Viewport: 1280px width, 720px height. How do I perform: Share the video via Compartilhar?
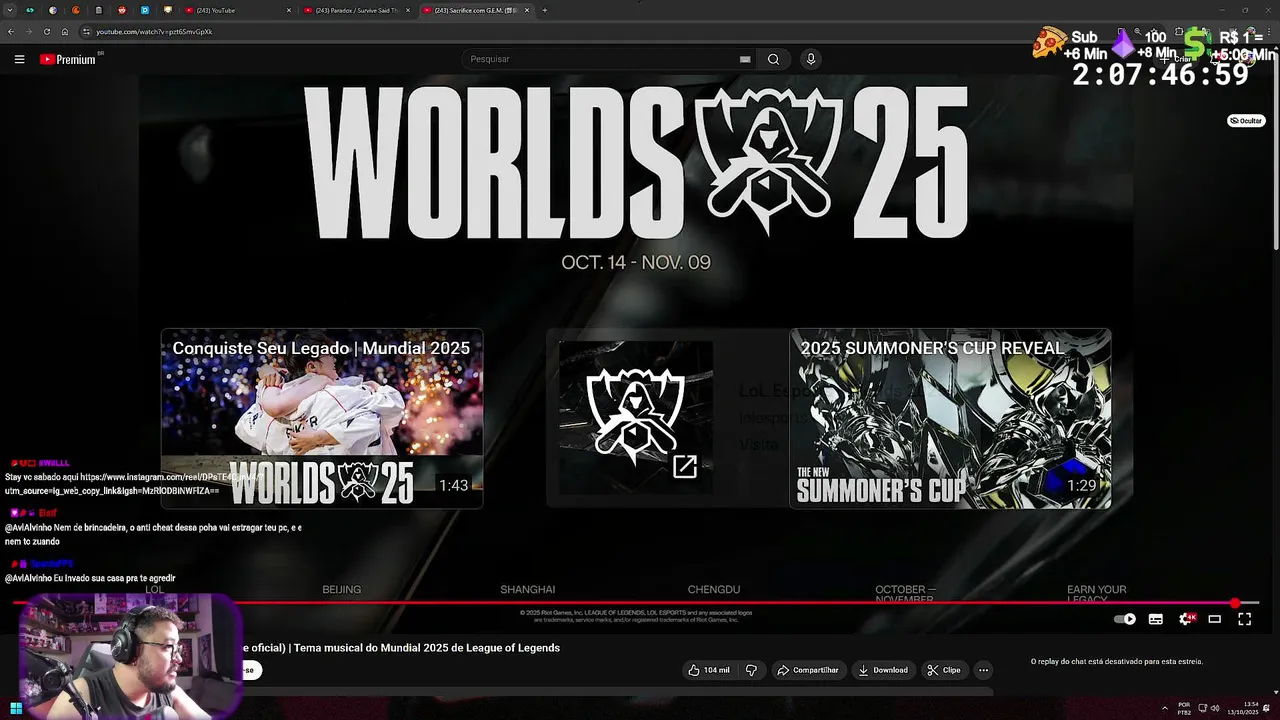pos(808,670)
